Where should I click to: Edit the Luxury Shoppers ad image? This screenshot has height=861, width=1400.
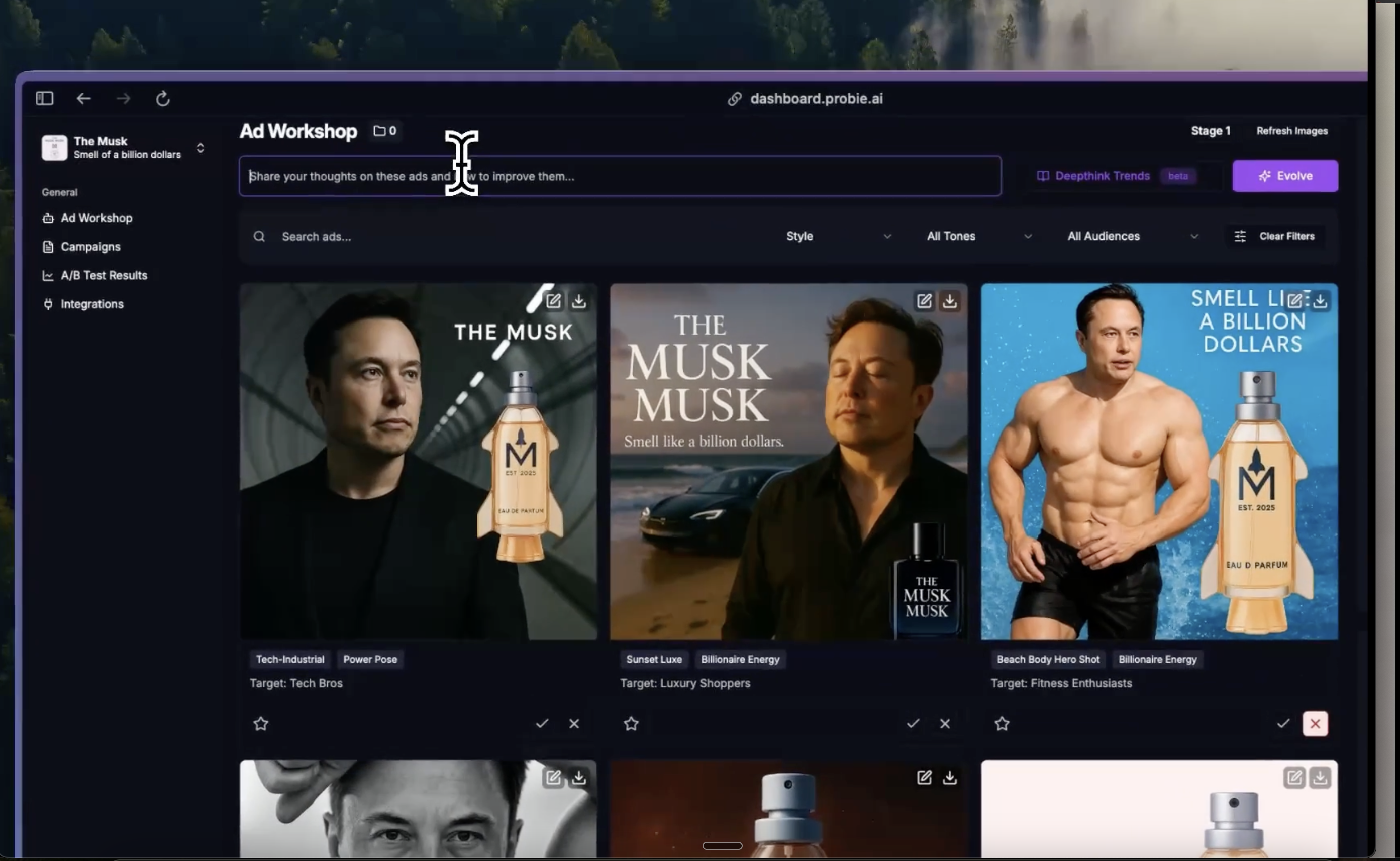pyautogui.click(x=924, y=301)
